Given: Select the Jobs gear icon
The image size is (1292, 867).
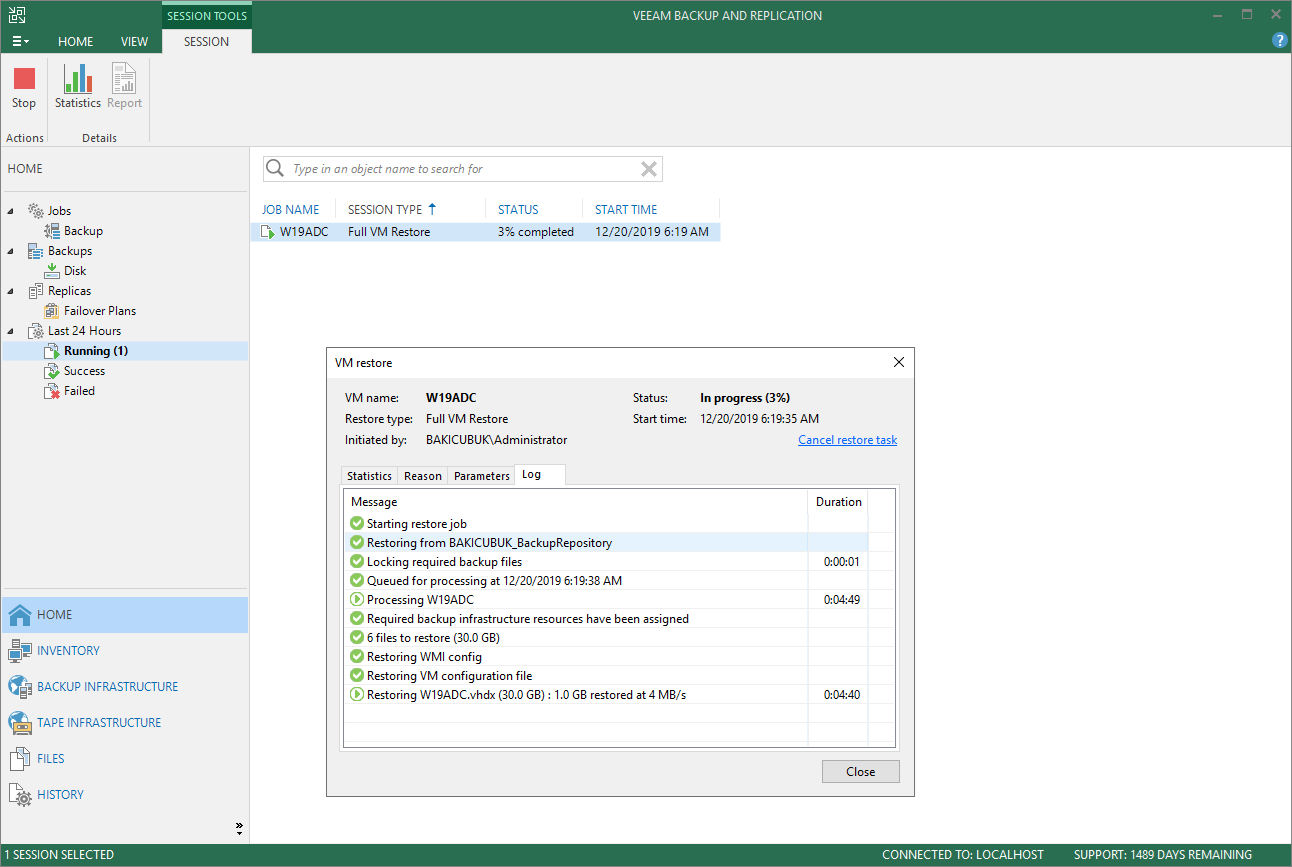Looking at the screenshot, I should tap(35, 211).
